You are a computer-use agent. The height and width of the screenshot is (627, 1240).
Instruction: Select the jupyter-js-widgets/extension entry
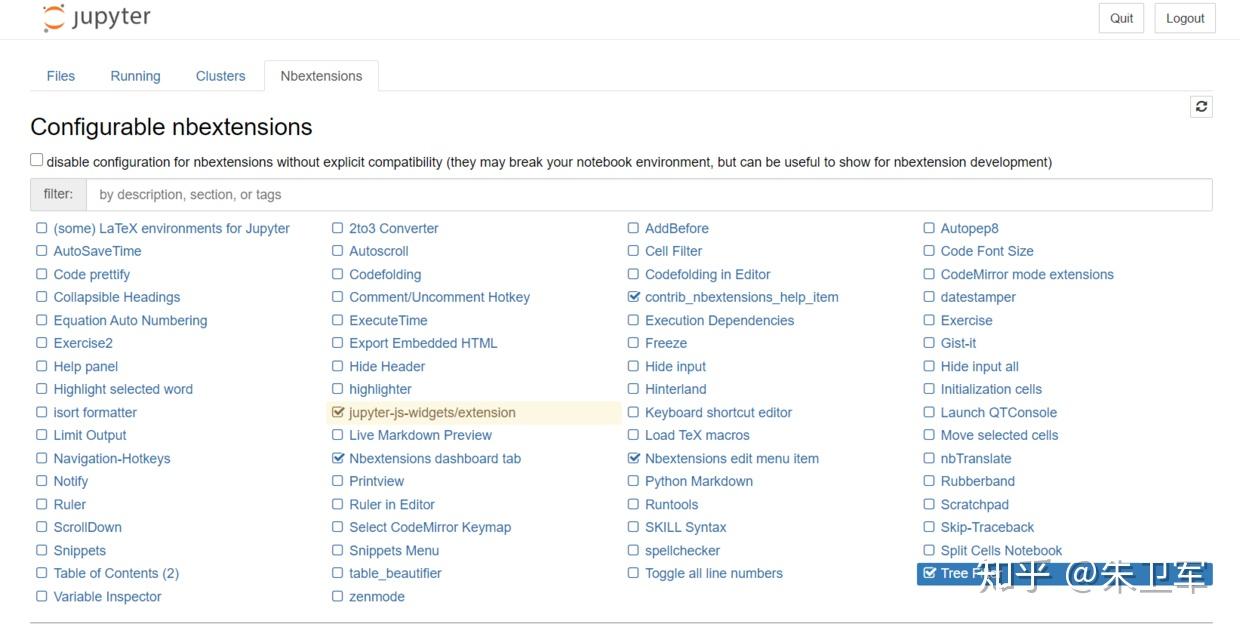(x=432, y=412)
